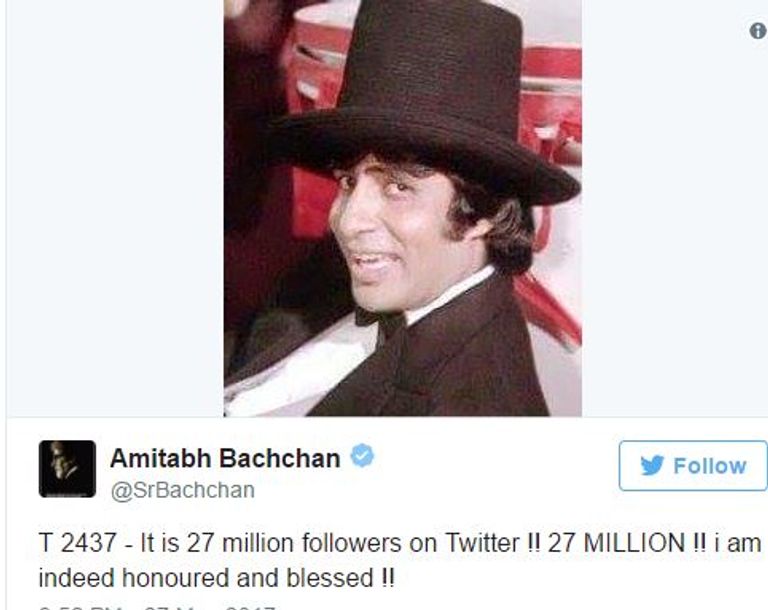Click the blue verified badge

tap(362, 455)
